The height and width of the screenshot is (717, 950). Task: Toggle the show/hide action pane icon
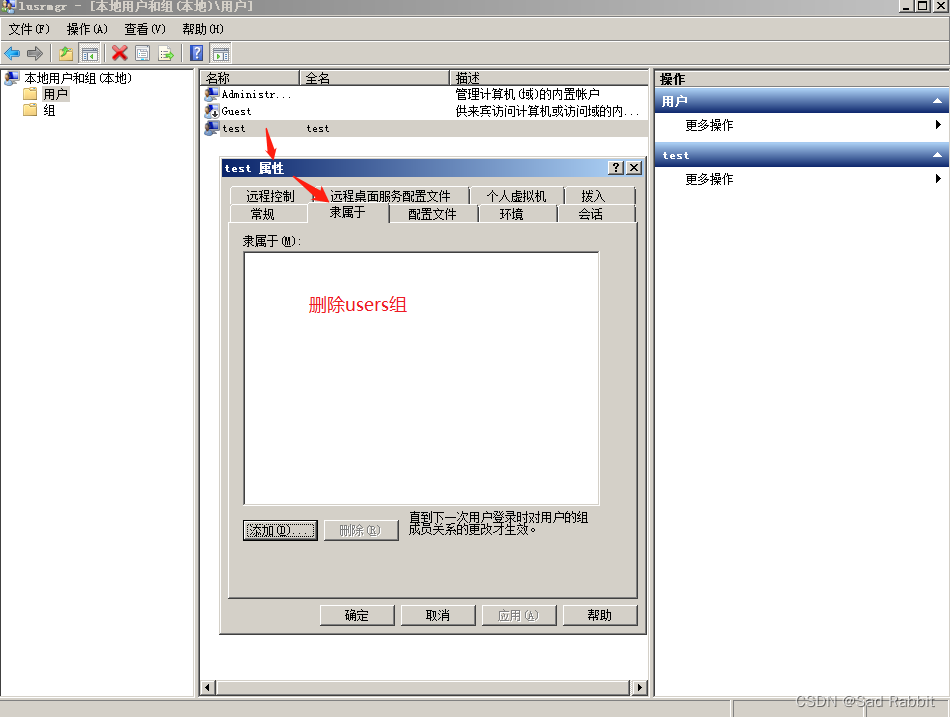point(221,54)
